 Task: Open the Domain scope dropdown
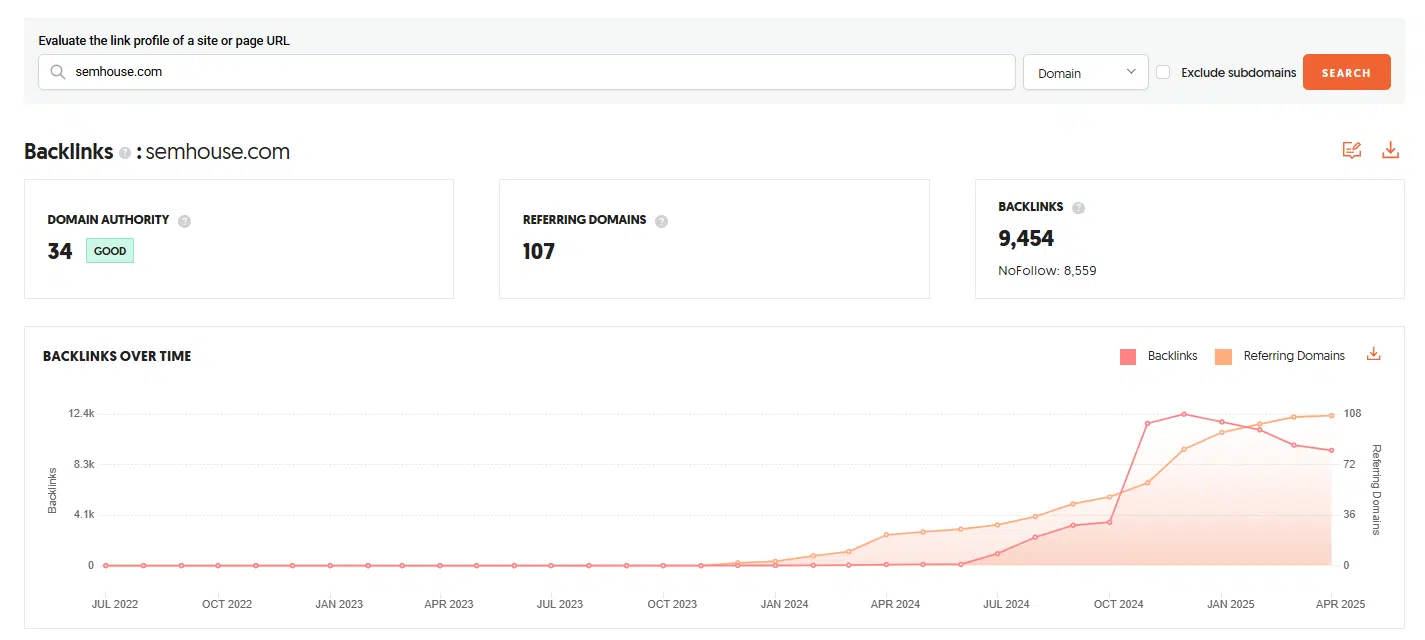pyautogui.click(x=1085, y=72)
